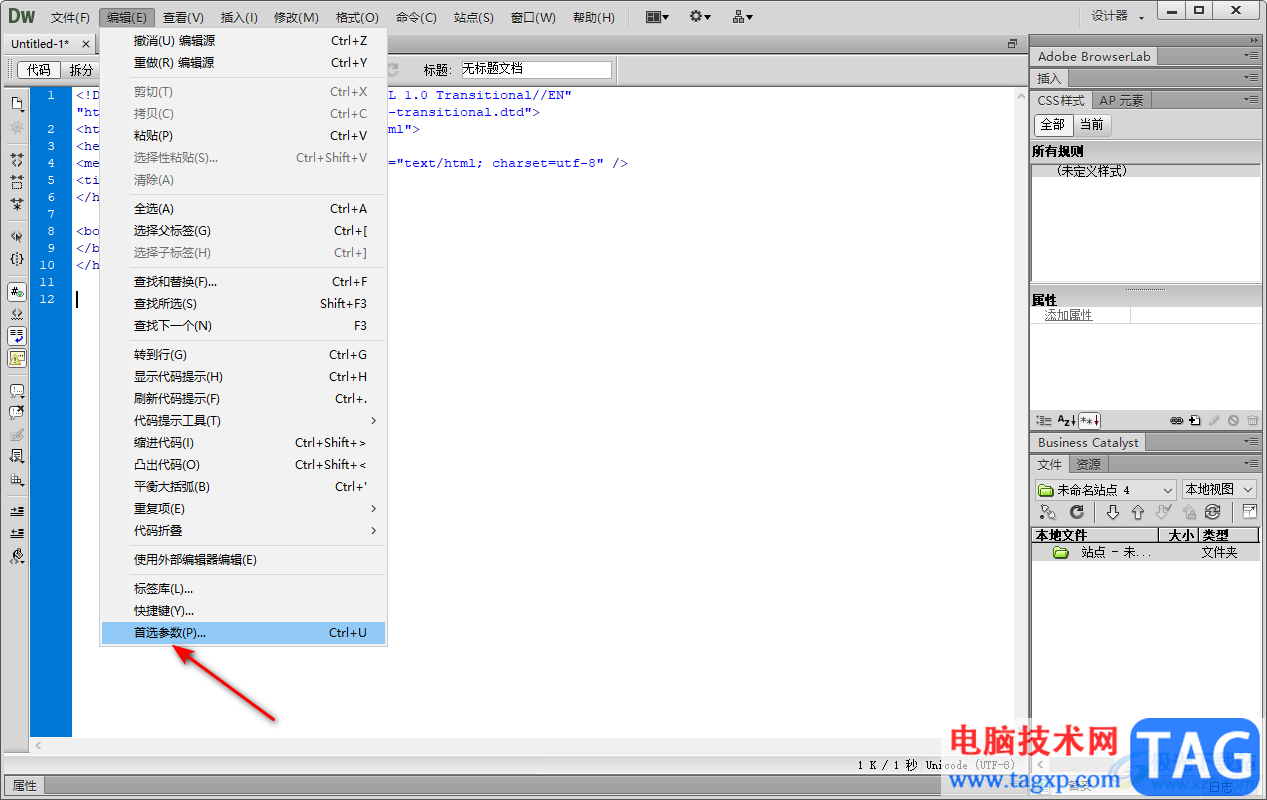1267x800 pixels.
Task: Open the 未命名站点 4 site dropdown
Action: tap(1106, 490)
